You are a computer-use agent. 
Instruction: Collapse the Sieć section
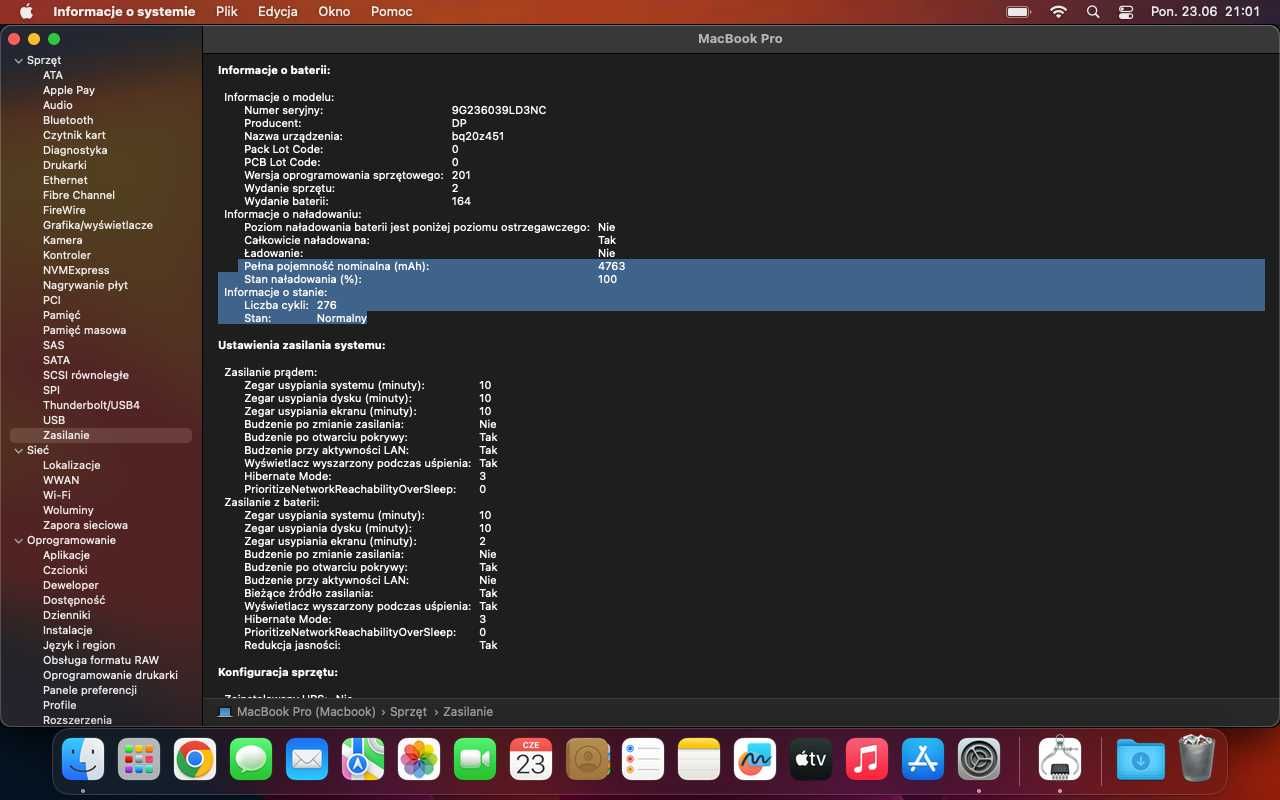17,450
